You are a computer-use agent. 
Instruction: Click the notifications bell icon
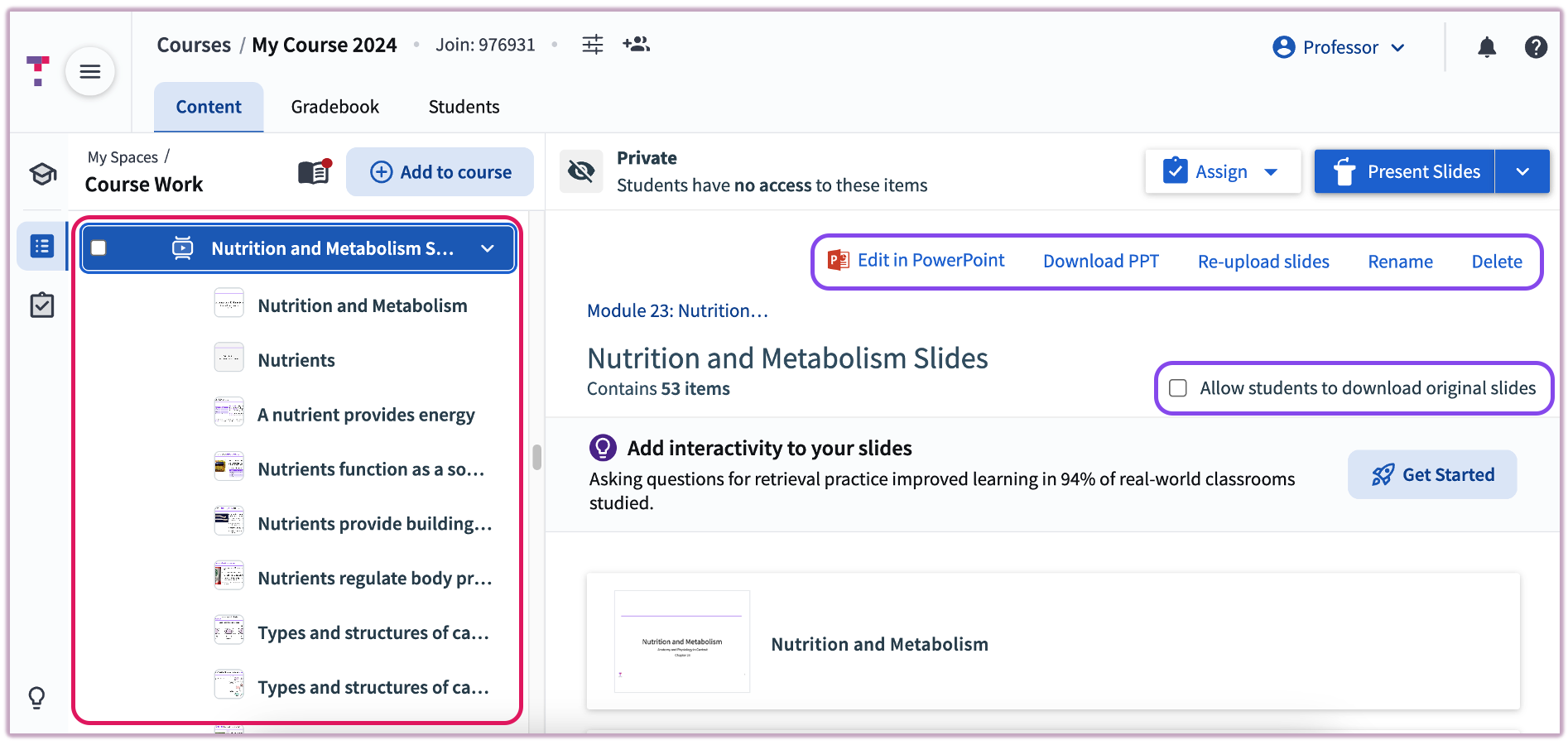click(x=1486, y=47)
